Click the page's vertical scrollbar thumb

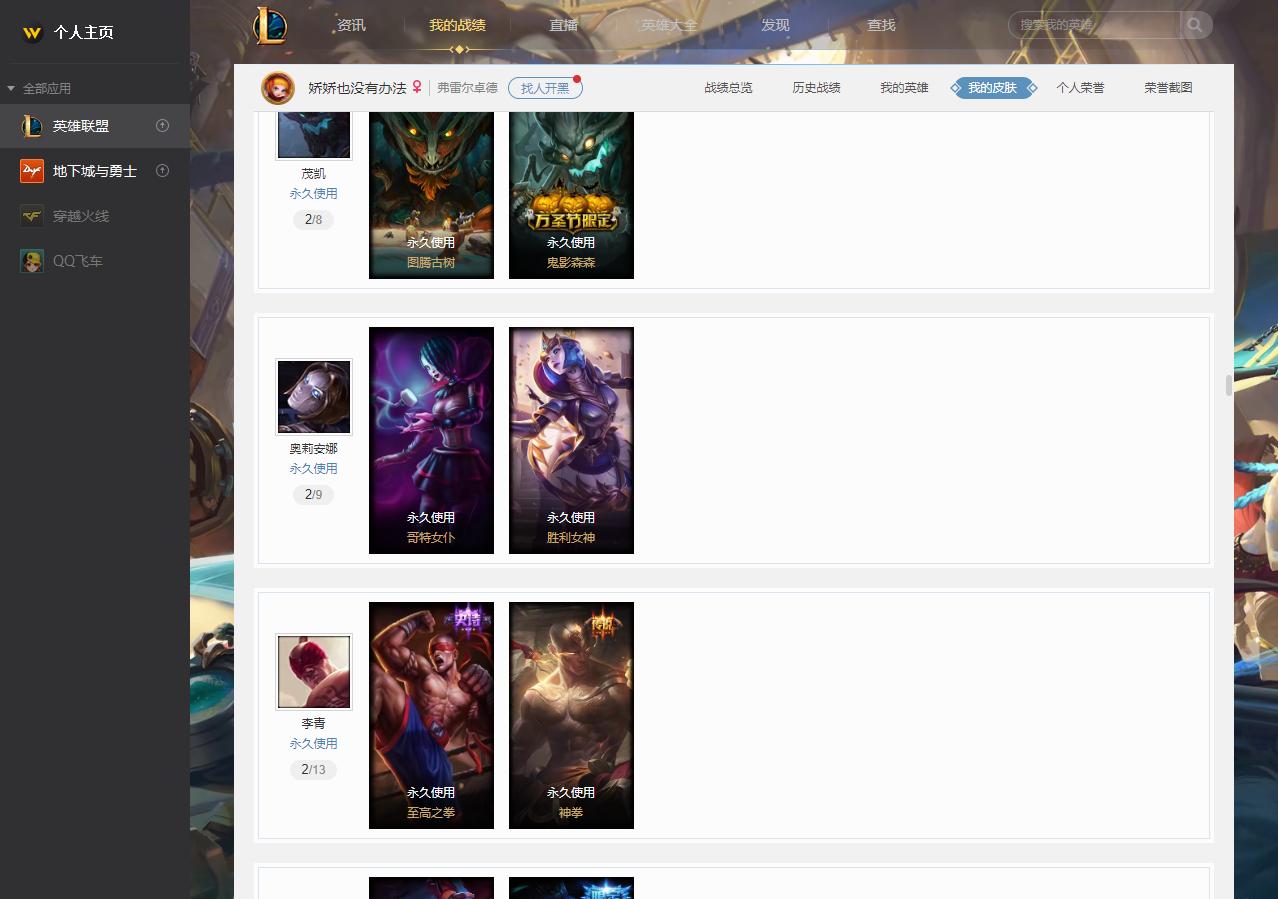(x=1229, y=386)
